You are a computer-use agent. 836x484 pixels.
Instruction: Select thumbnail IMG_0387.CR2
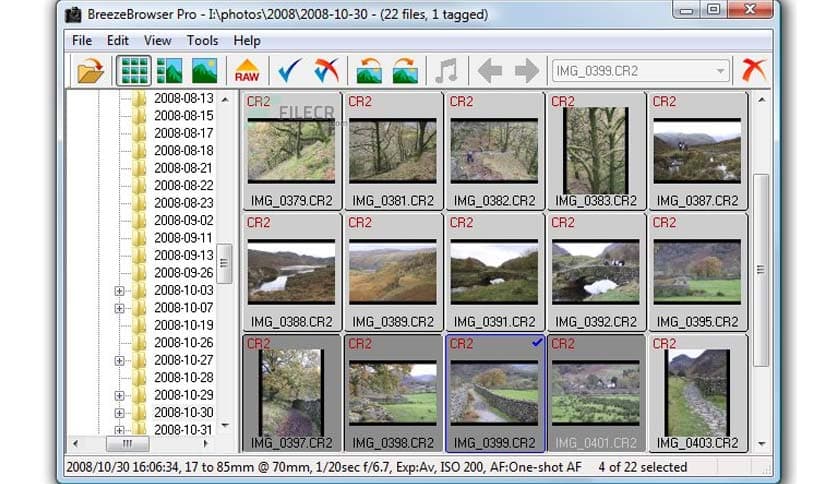tap(697, 151)
